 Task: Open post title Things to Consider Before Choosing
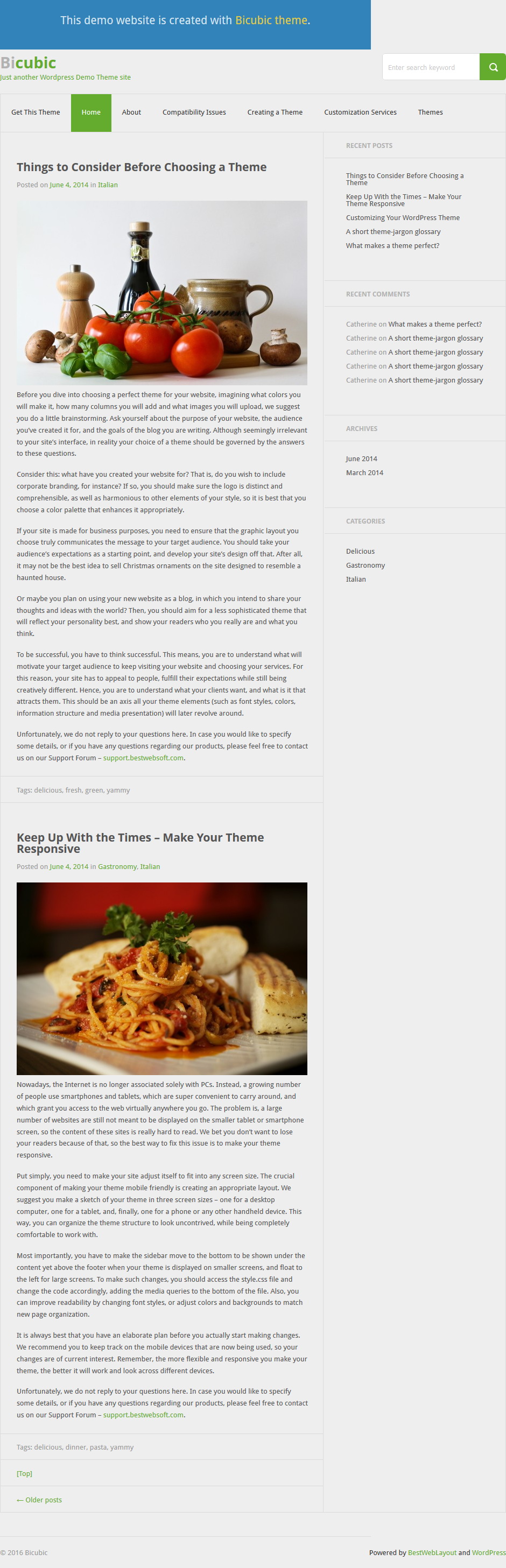pyautogui.click(x=141, y=167)
